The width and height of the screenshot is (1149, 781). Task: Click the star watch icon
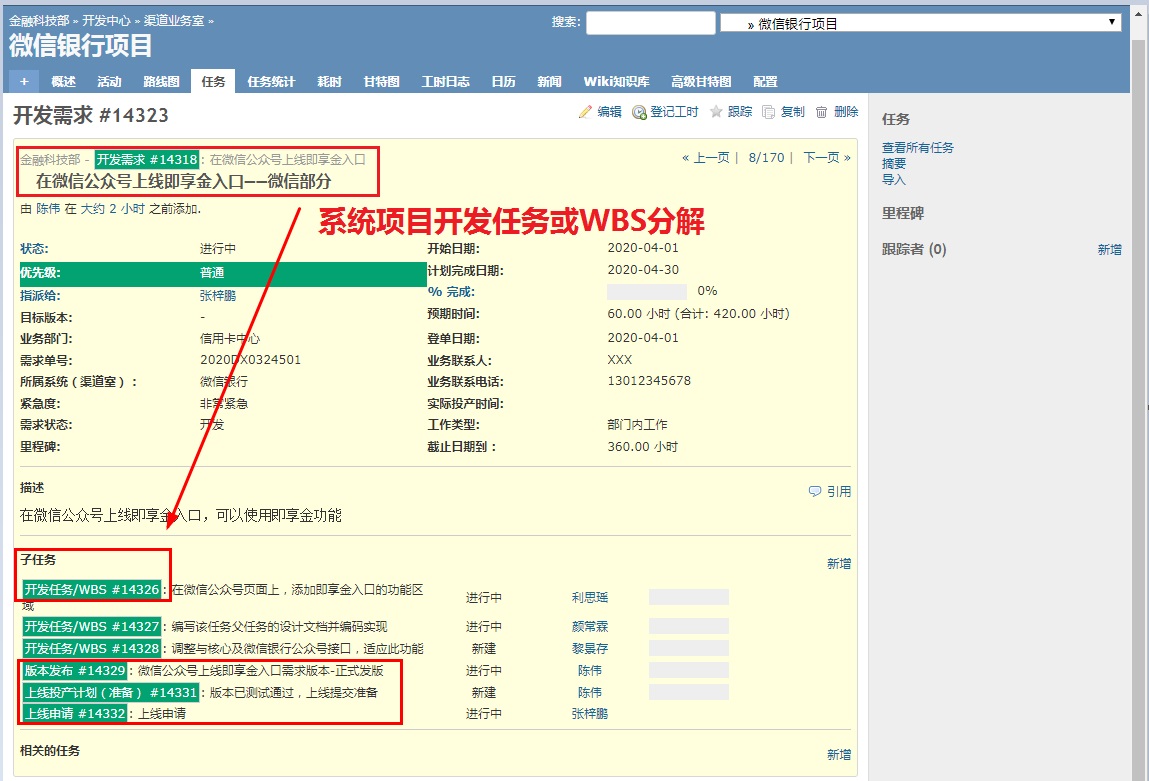pyautogui.click(x=716, y=111)
